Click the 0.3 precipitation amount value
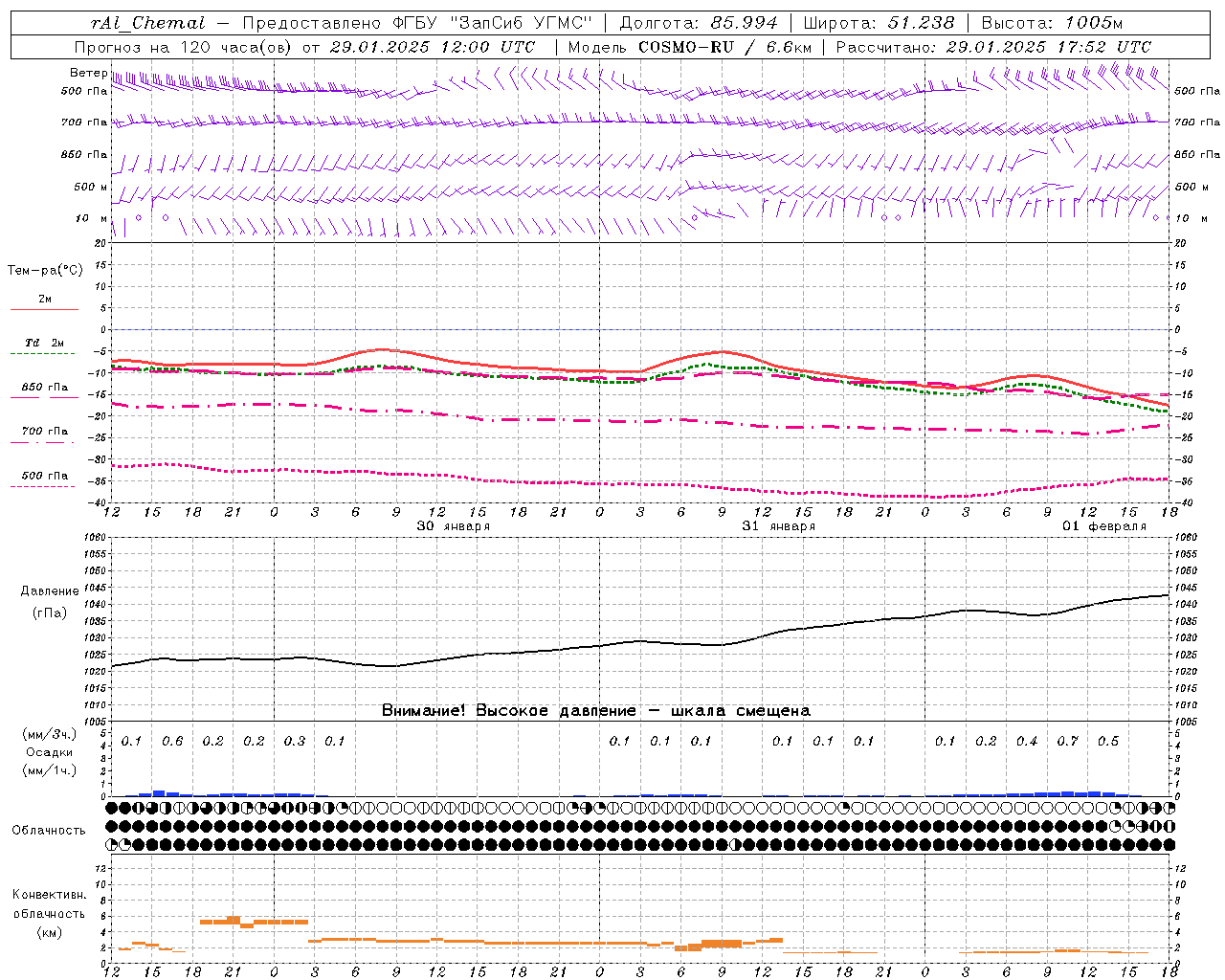Viewport: 1225px width, 980px height. pyautogui.click(x=295, y=742)
